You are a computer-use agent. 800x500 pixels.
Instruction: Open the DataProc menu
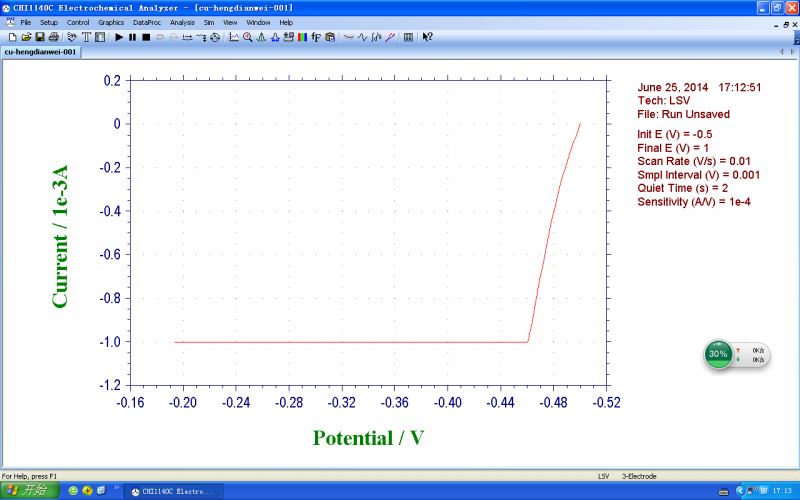coord(147,22)
